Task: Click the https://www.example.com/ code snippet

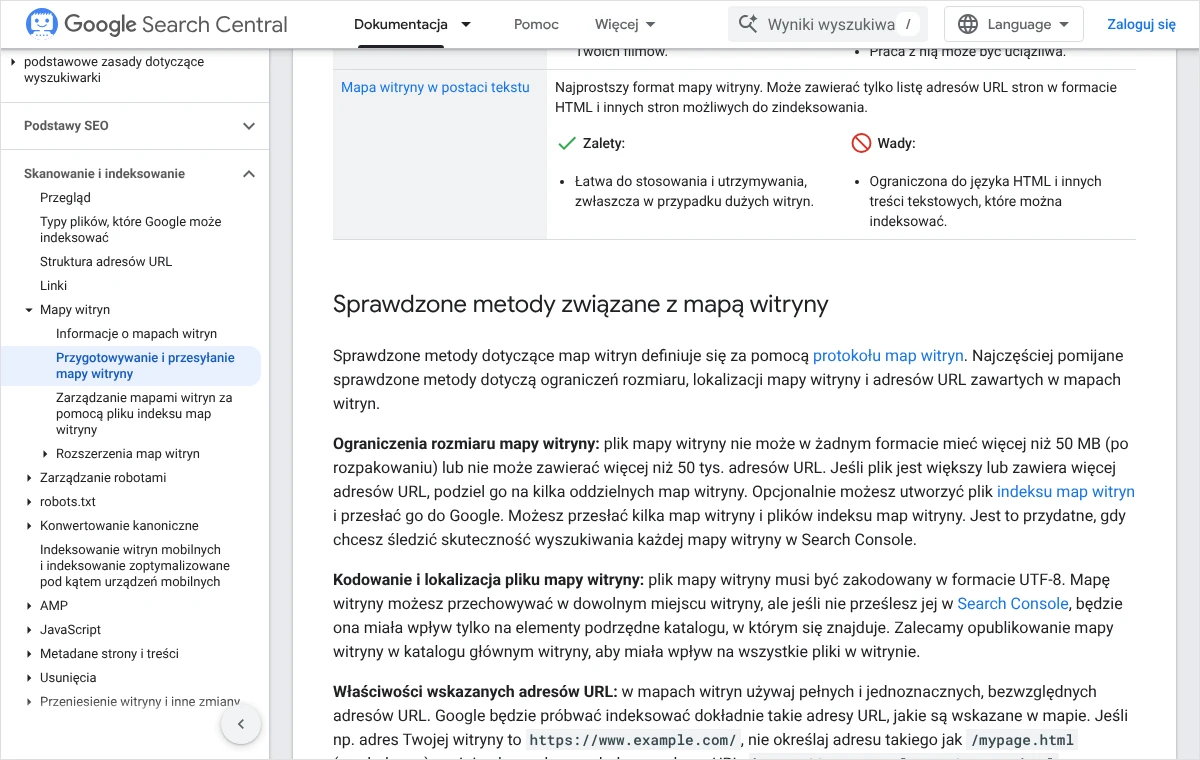Action: coord(633,740)
